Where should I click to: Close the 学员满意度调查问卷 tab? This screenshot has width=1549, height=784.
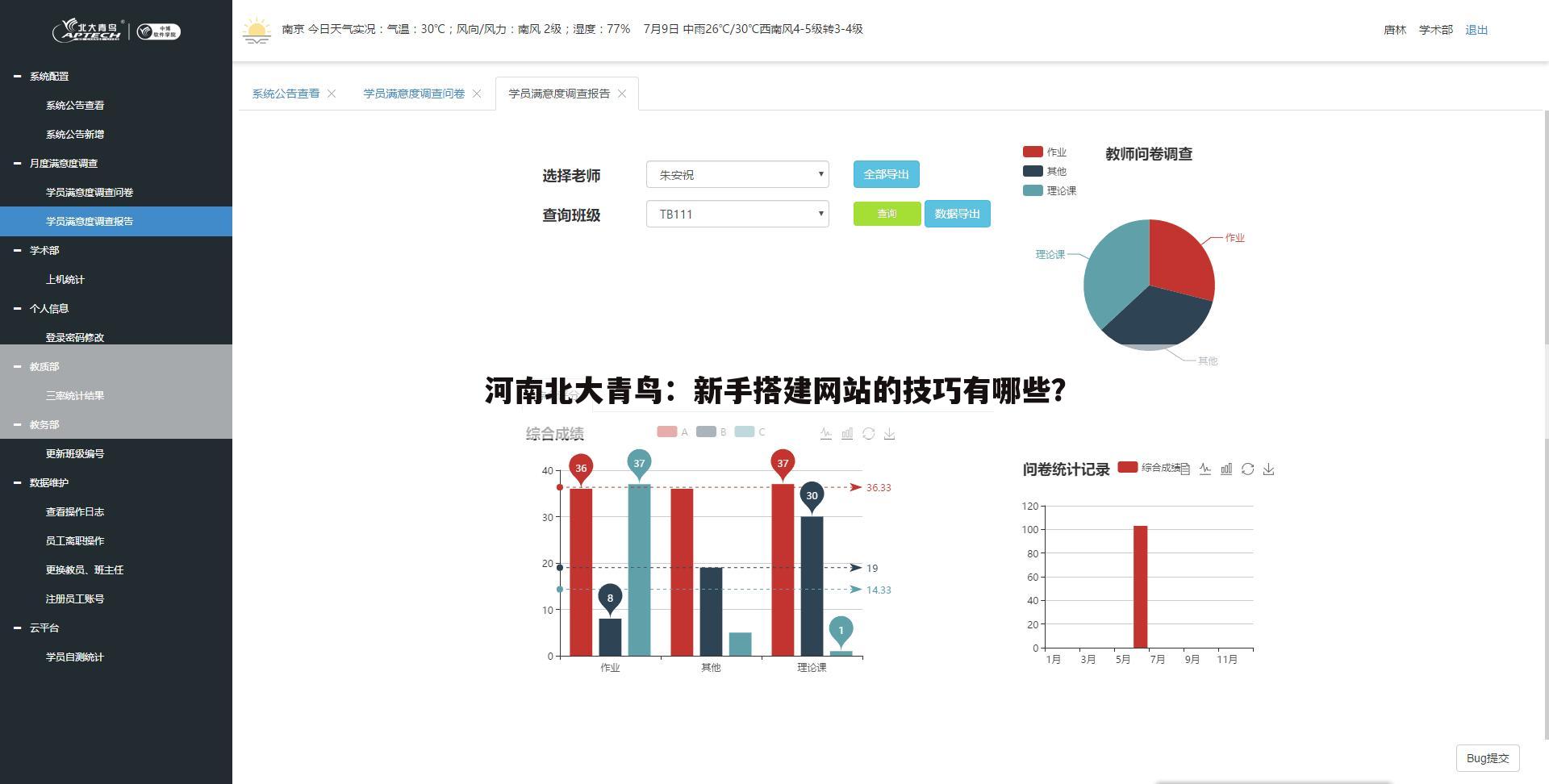tap(477, 94)
